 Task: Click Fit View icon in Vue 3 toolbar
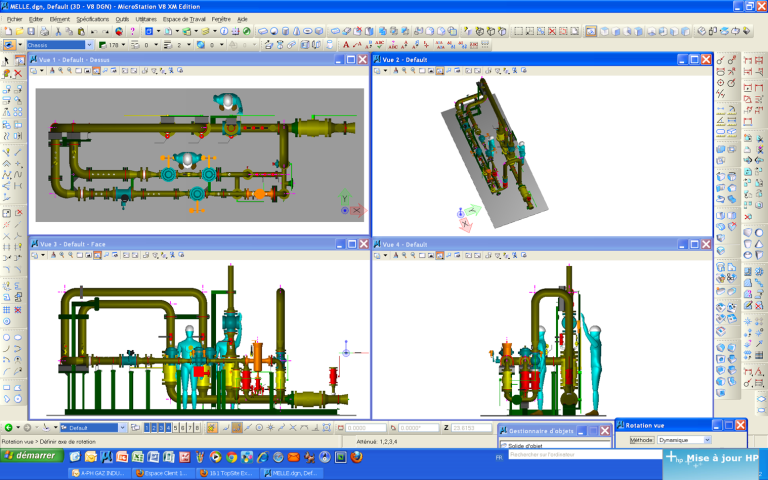coord(88,255)
